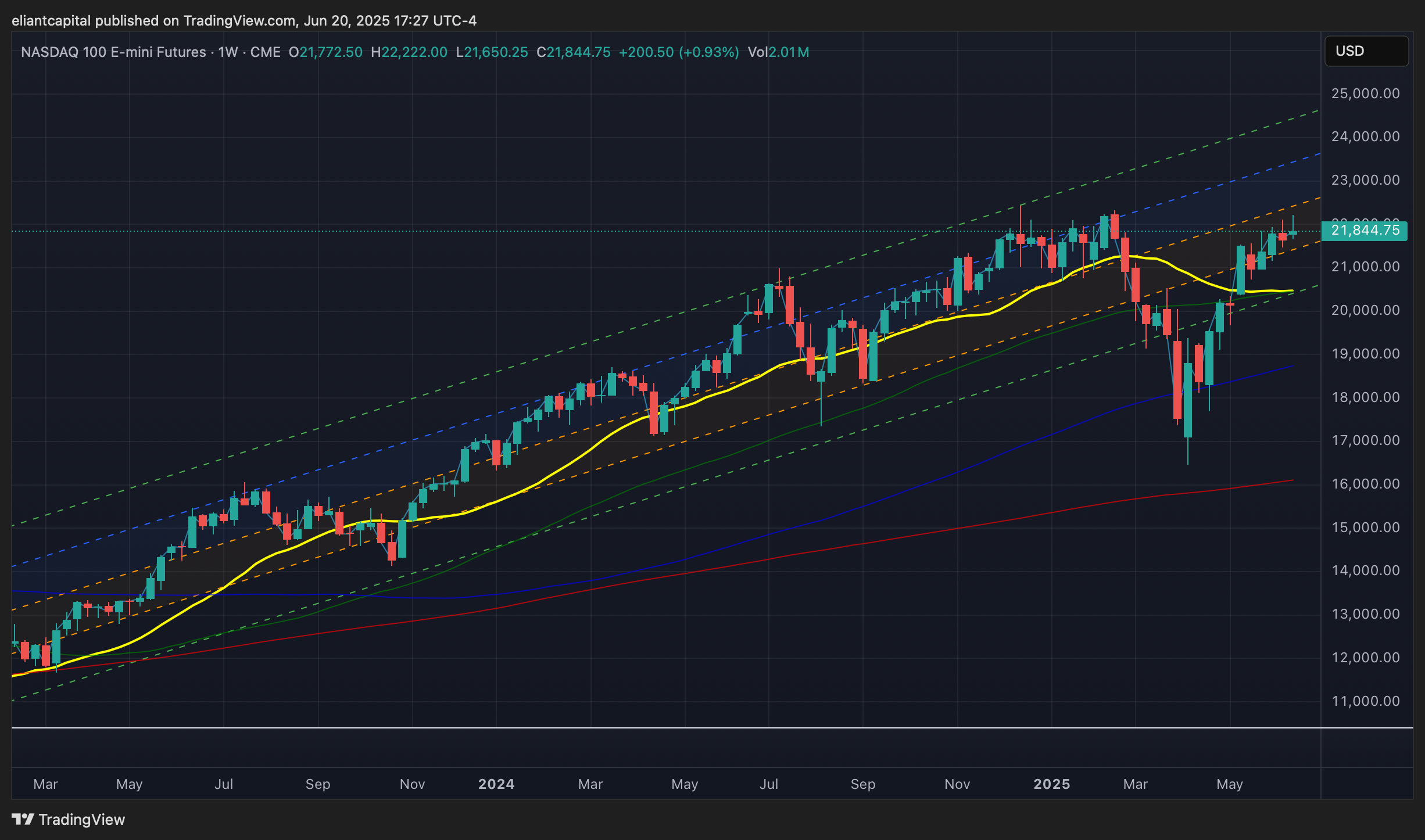This screenshot has width=1425, height=840.
Task: Click the Low value L21,650.25
Action: click(x=492, y=52)
